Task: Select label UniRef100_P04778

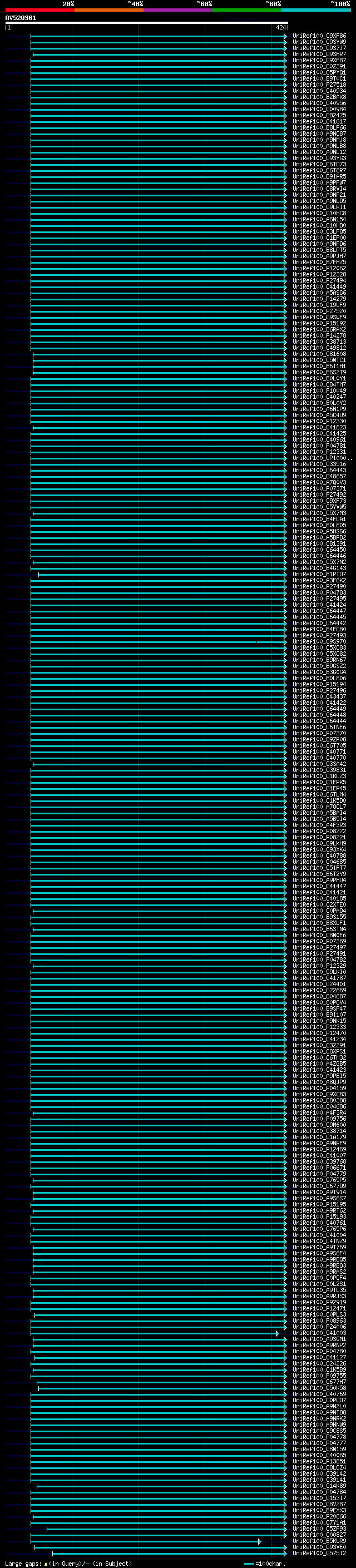Action: 319,1437
